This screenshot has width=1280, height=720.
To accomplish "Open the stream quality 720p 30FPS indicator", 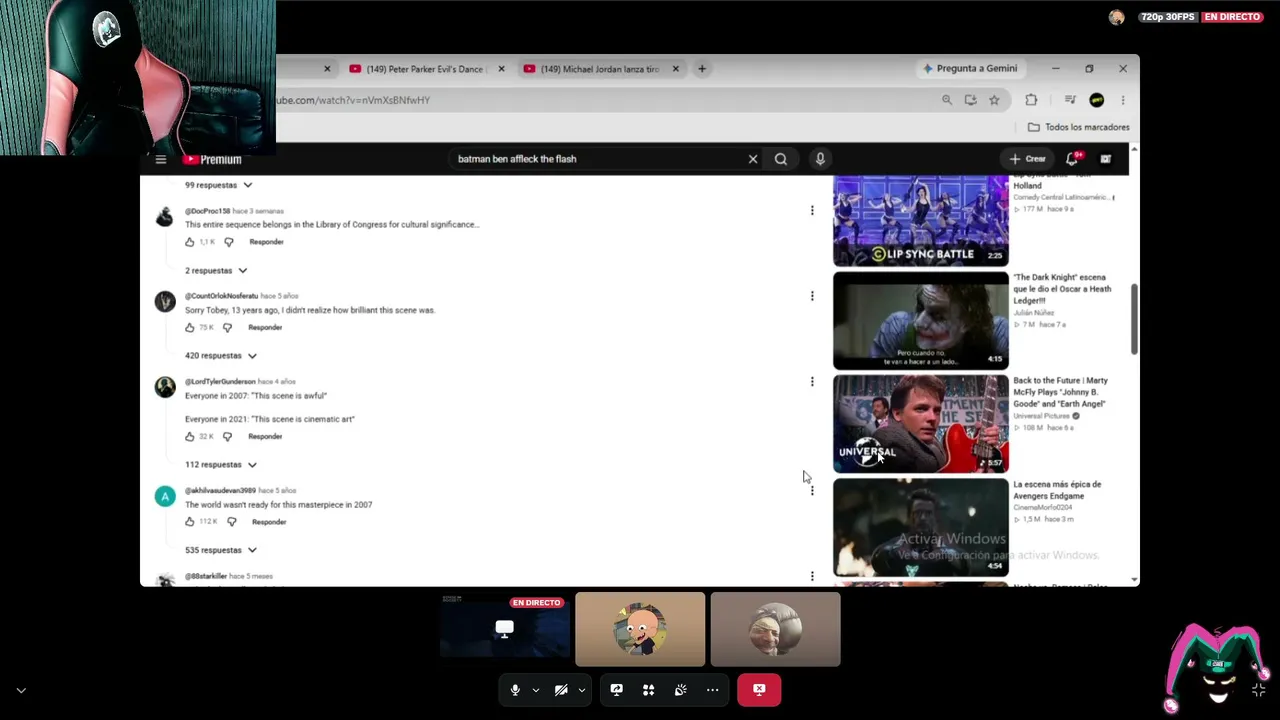I will (x=1168, y=17).
